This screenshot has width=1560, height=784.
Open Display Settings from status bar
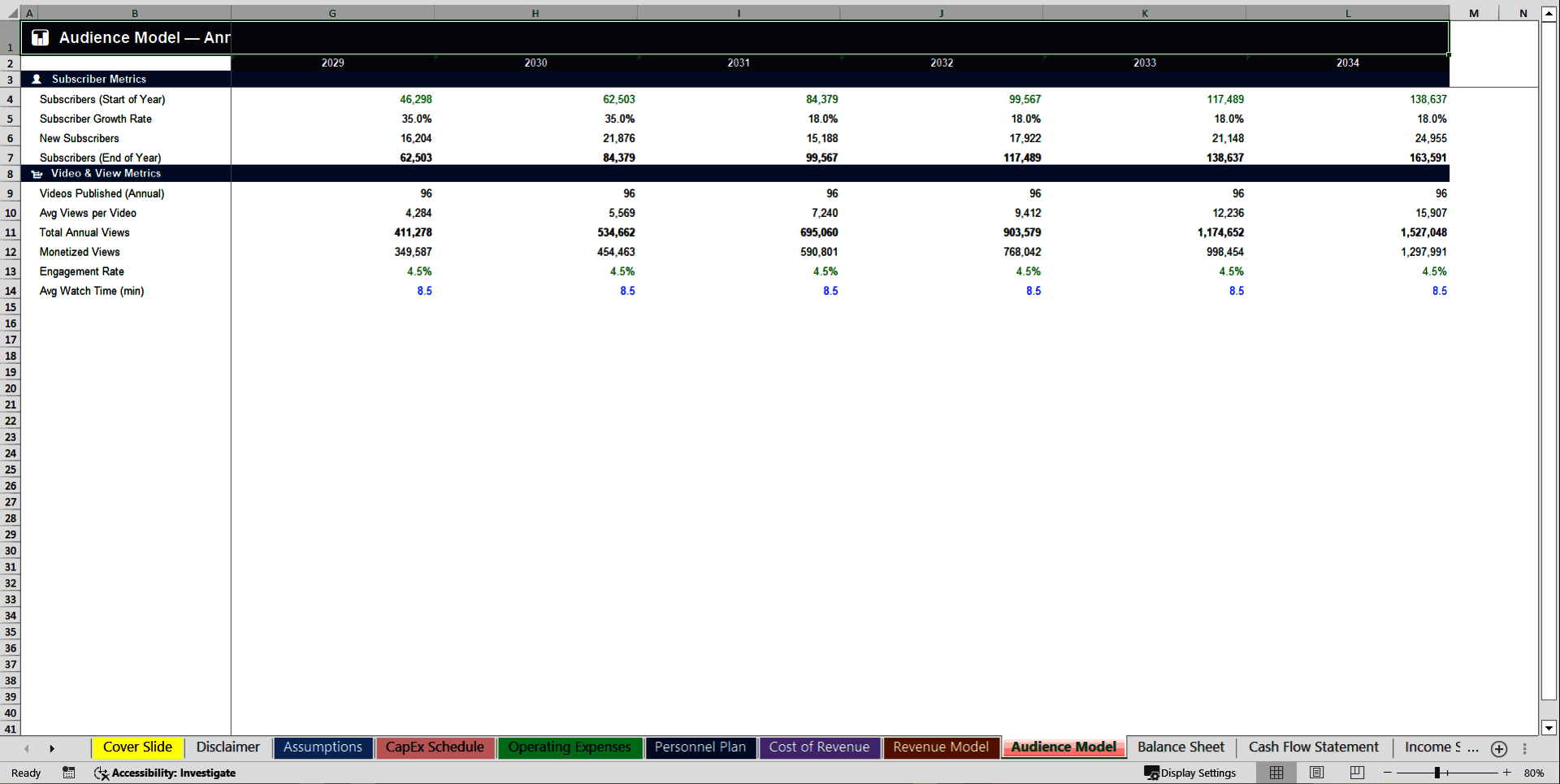(1190, 773)
